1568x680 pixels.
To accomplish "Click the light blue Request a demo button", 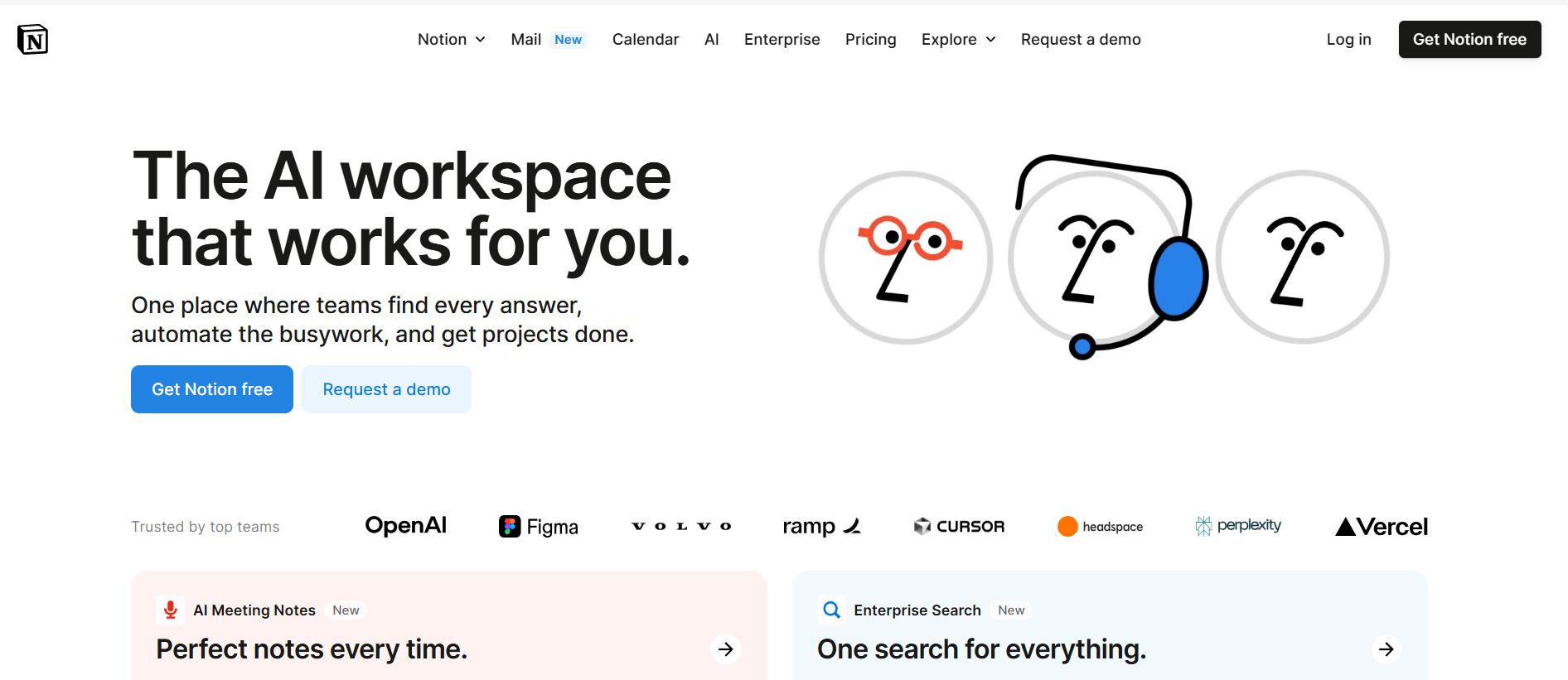I will pos(386,389).
